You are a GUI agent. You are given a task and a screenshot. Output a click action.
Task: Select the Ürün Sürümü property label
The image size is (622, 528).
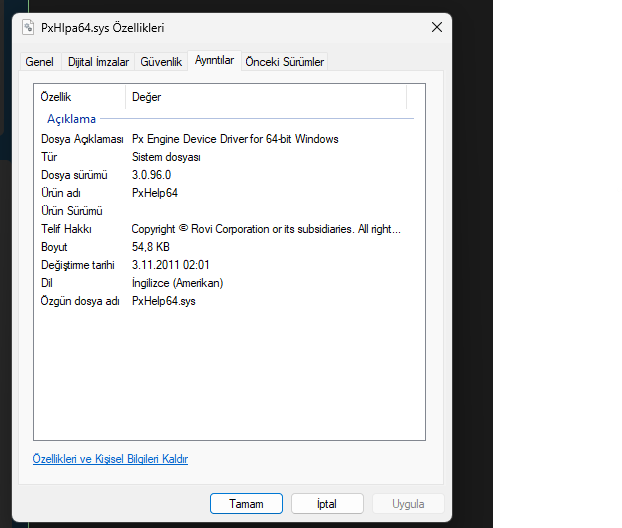pos(72,211)
